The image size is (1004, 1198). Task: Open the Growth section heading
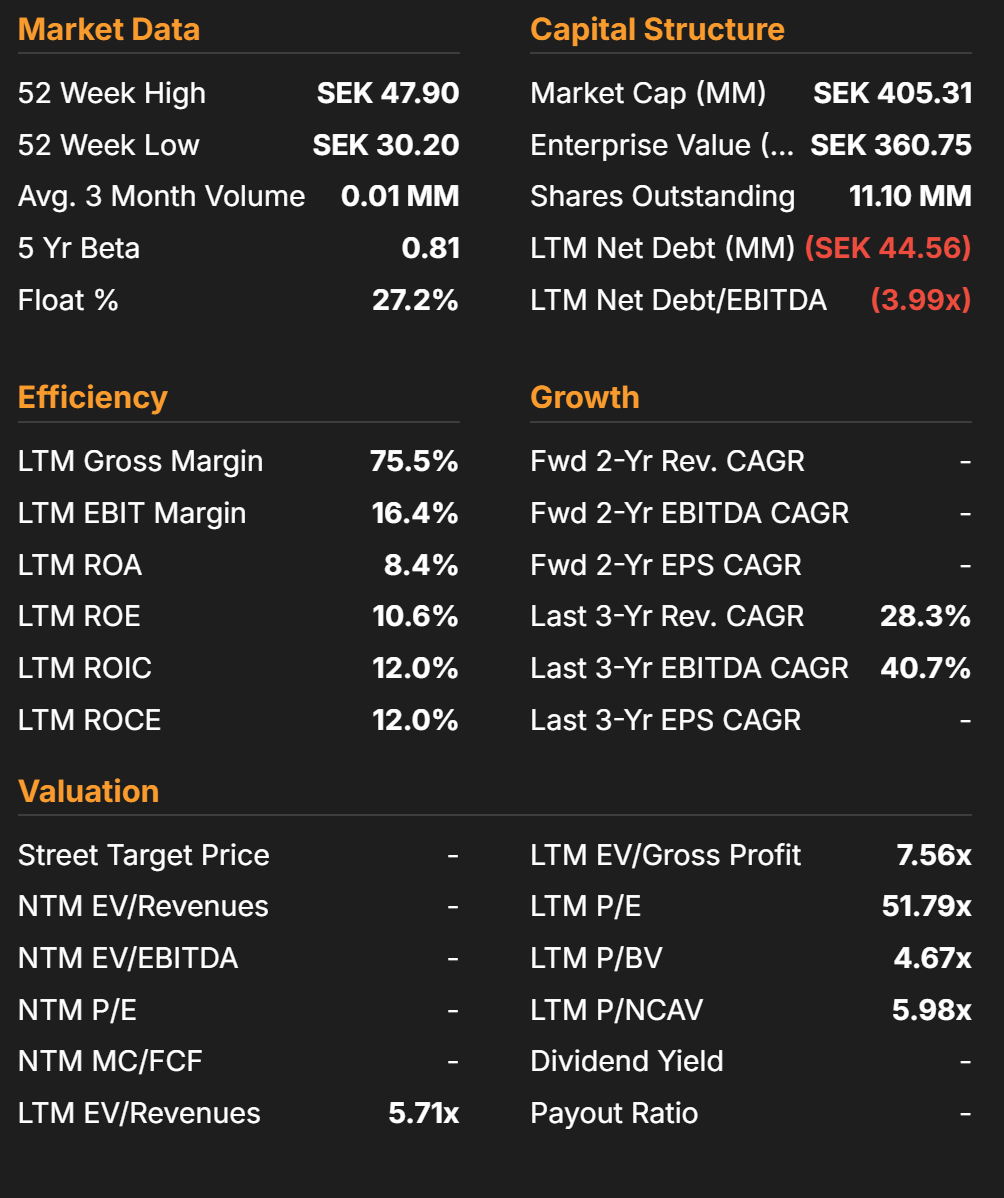click(x=584, y=397)
